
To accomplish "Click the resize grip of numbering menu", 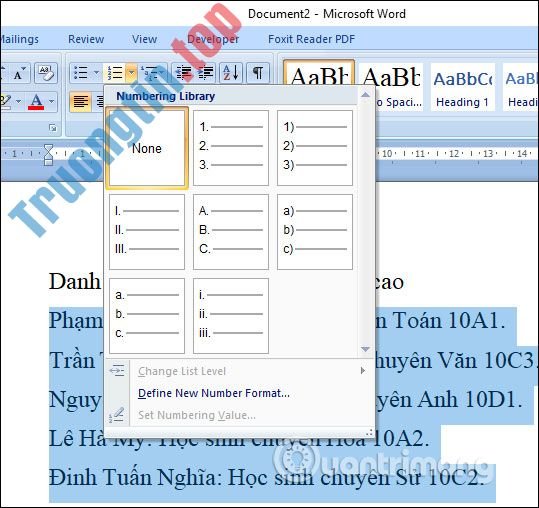I will tap(369, 432).
